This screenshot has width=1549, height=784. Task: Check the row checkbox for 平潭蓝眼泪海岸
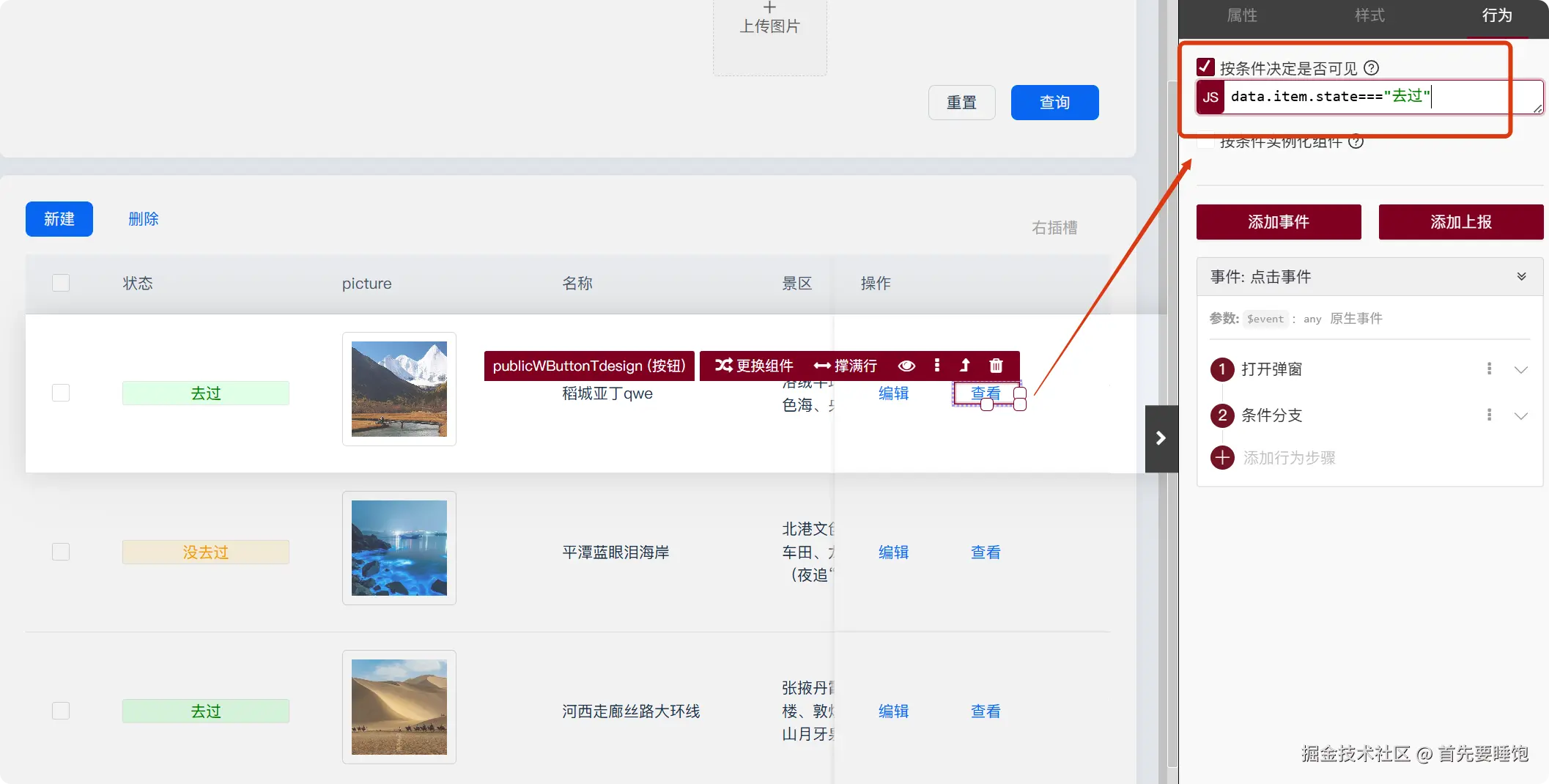click(61, 552)
